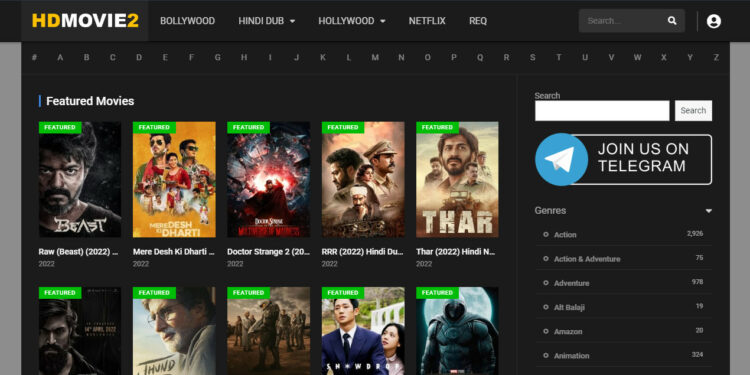750x375 pixels.
Task: Open the Mere Desh Ki Dharti poster
Action: point(174,179)
